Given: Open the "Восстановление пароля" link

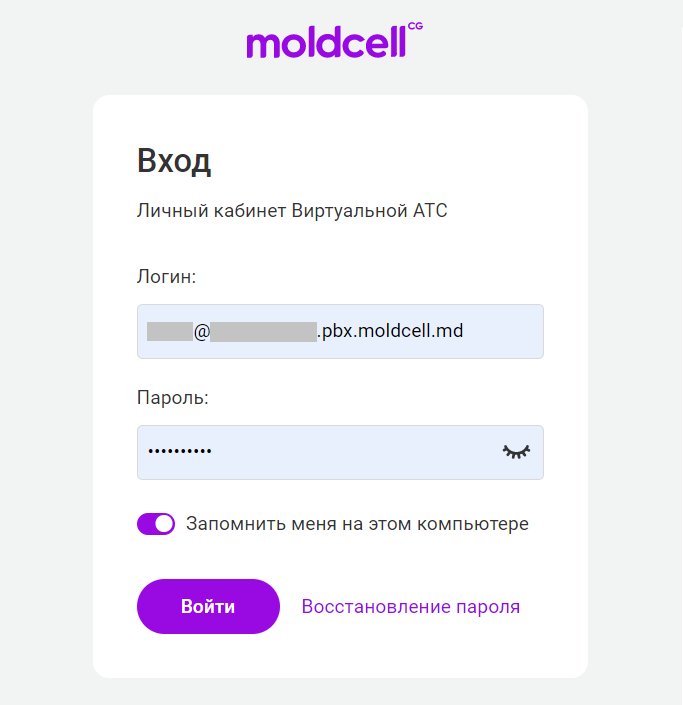Looking at the screenshot, I should [x=411, y=607].
